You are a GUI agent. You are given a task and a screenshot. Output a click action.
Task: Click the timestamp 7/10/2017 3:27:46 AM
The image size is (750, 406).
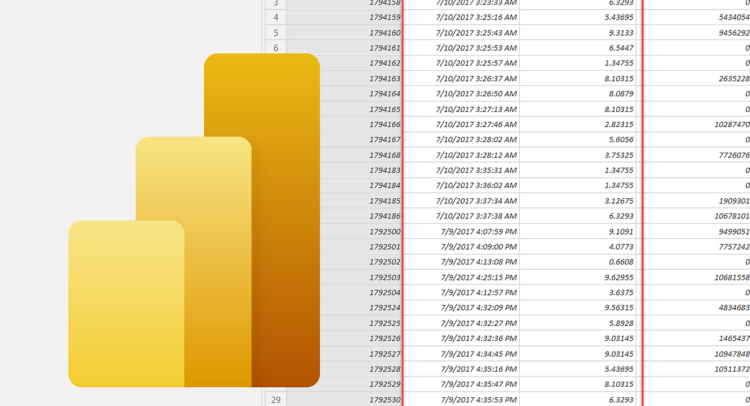(478, 124)
